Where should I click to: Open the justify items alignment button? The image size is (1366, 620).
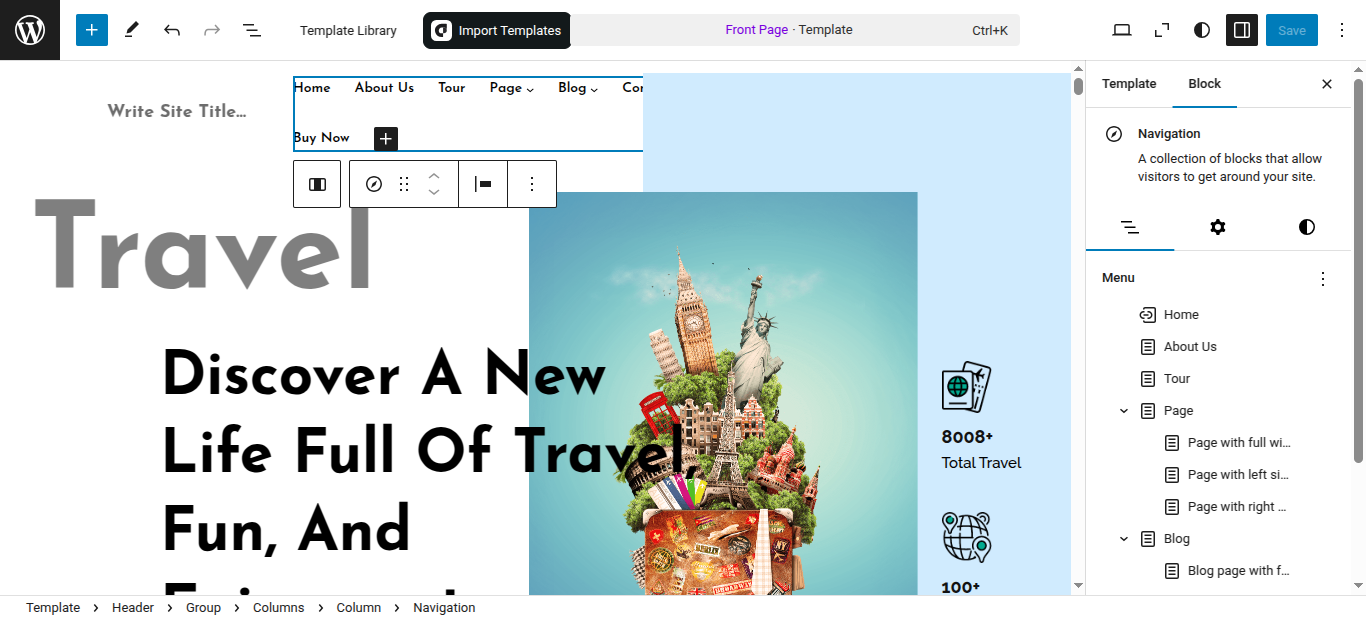483,184
